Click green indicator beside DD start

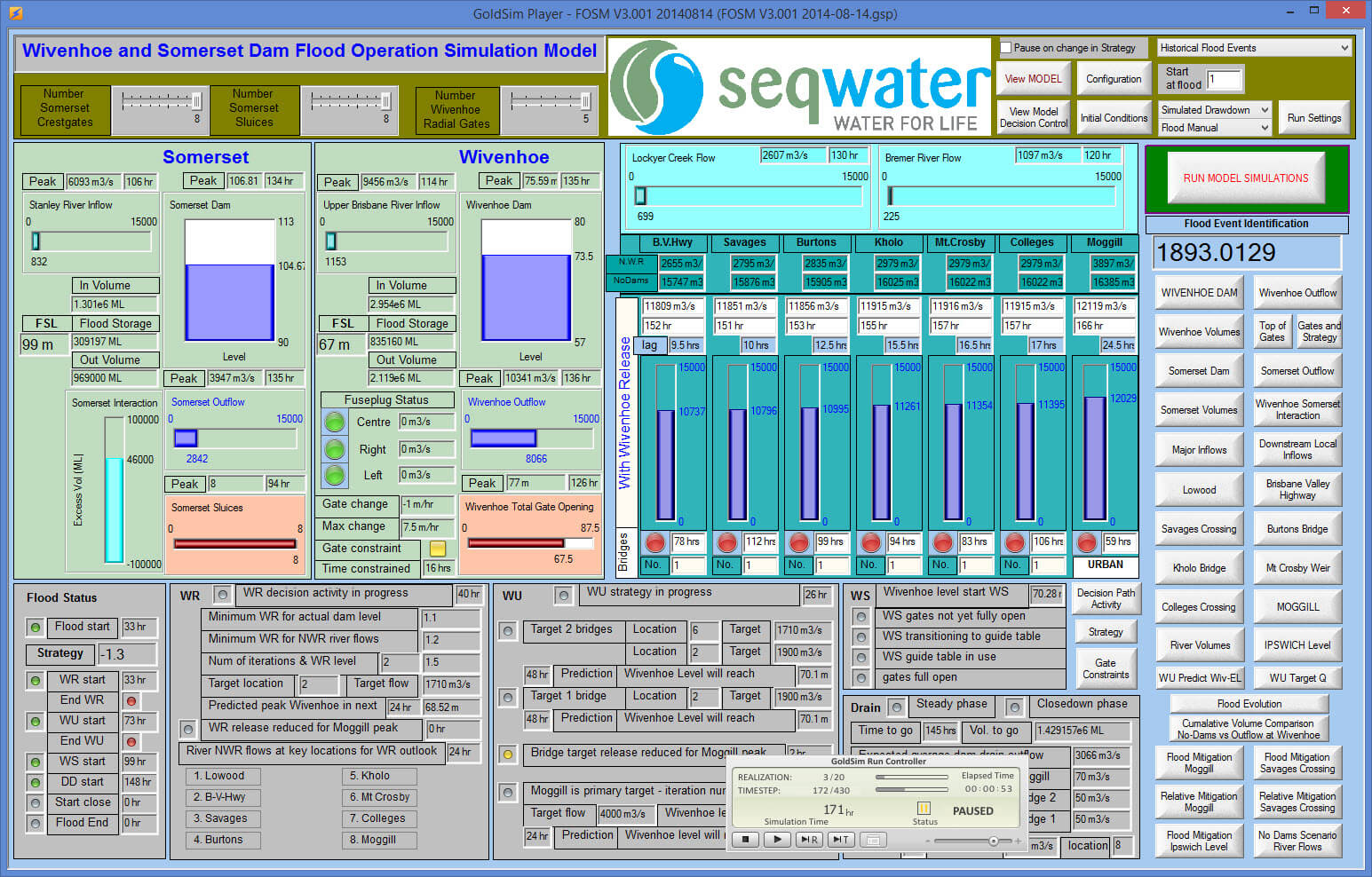click(36, 783)
